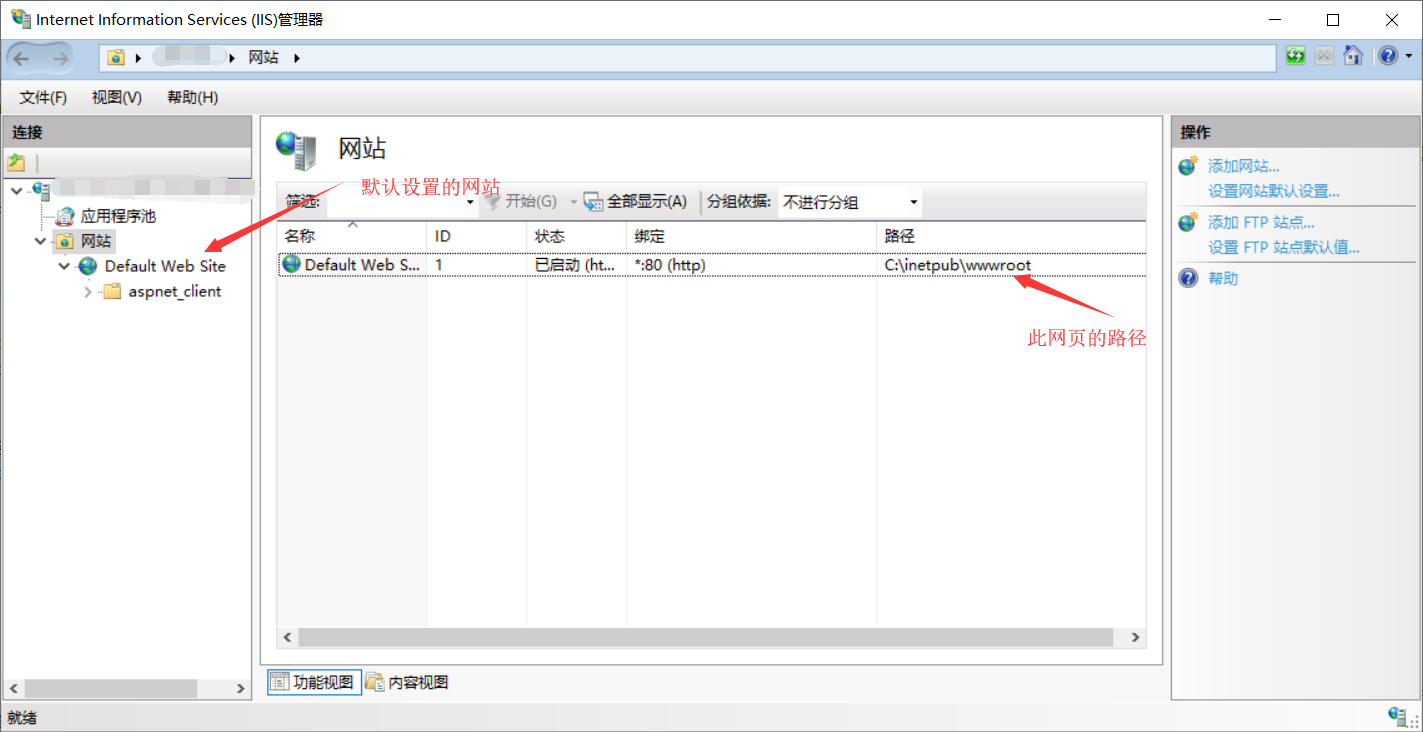This screenshot has width=1423, height=732.
Task: Click the 开始(G) filter button
Action: click(520, 202)
